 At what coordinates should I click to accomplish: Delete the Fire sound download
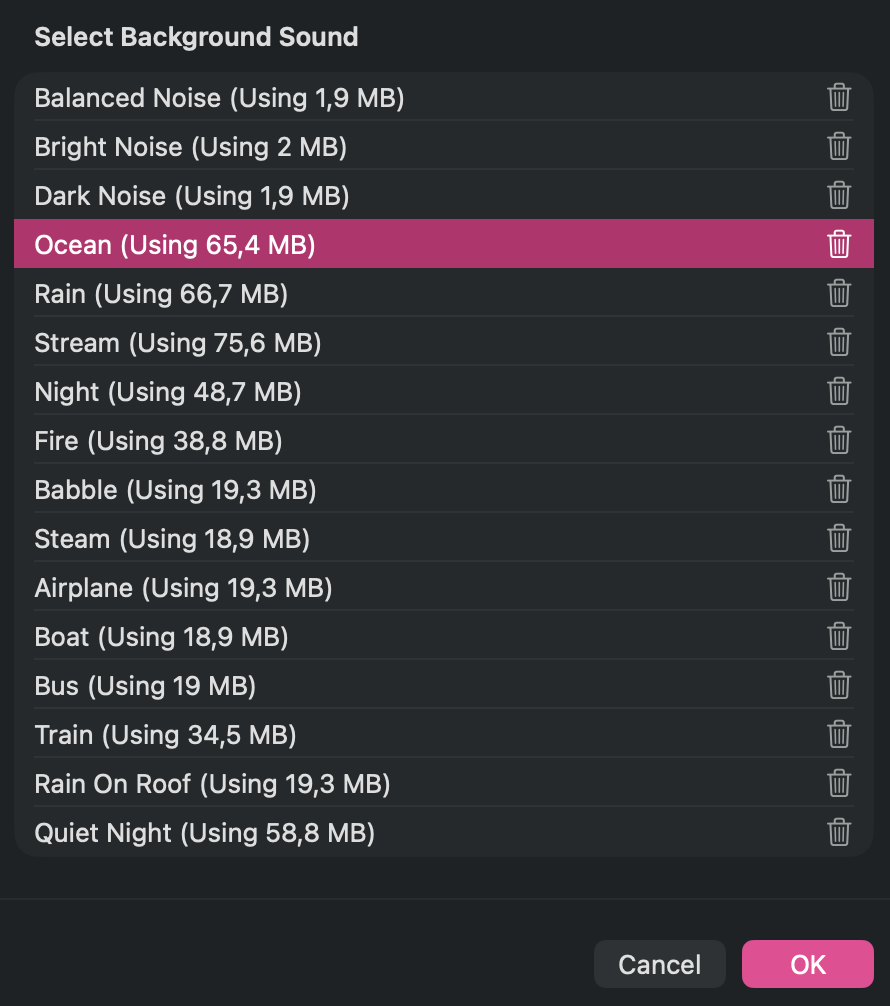pos(839,440)
